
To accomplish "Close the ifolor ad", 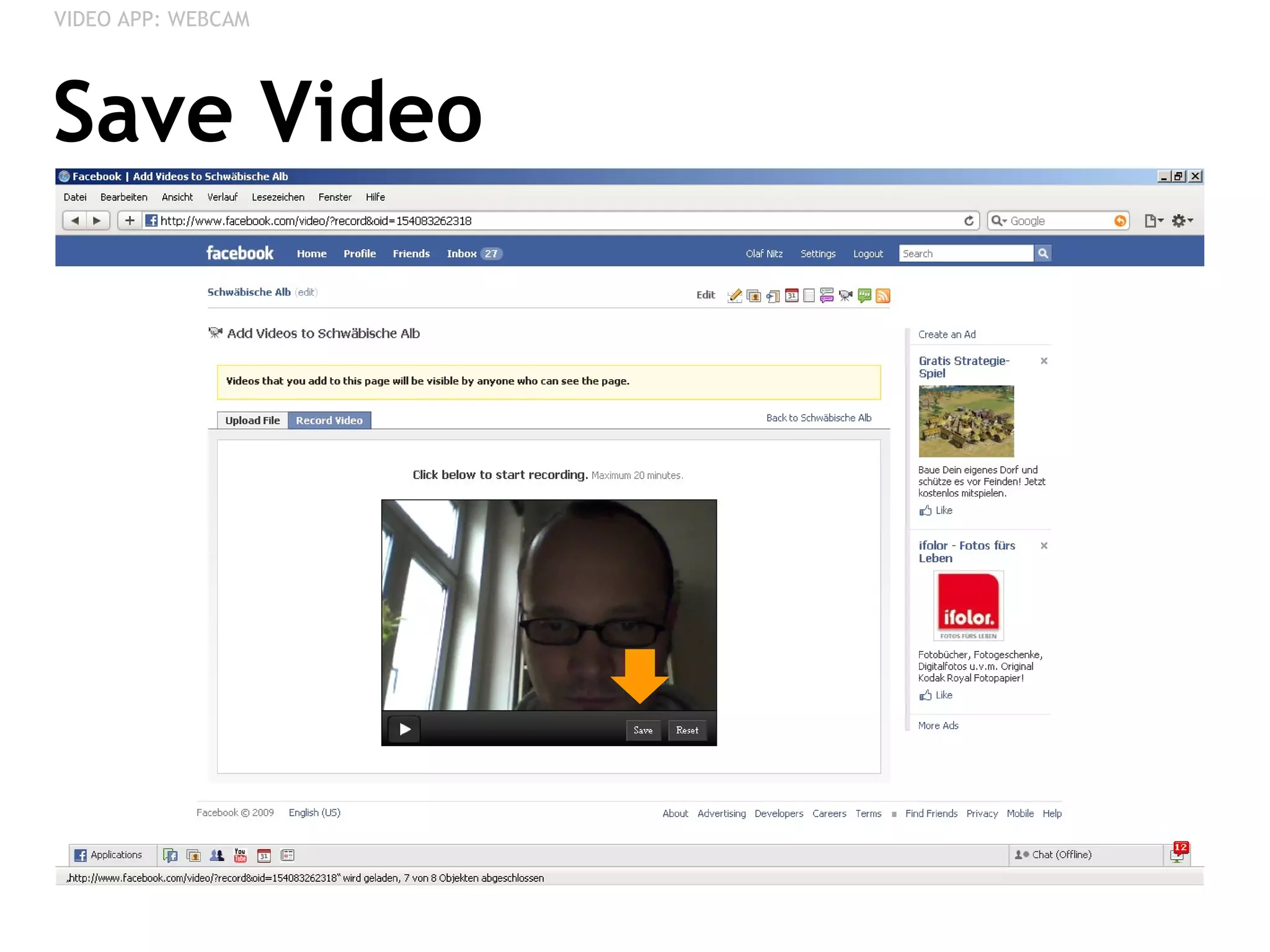I will 1044,545.
